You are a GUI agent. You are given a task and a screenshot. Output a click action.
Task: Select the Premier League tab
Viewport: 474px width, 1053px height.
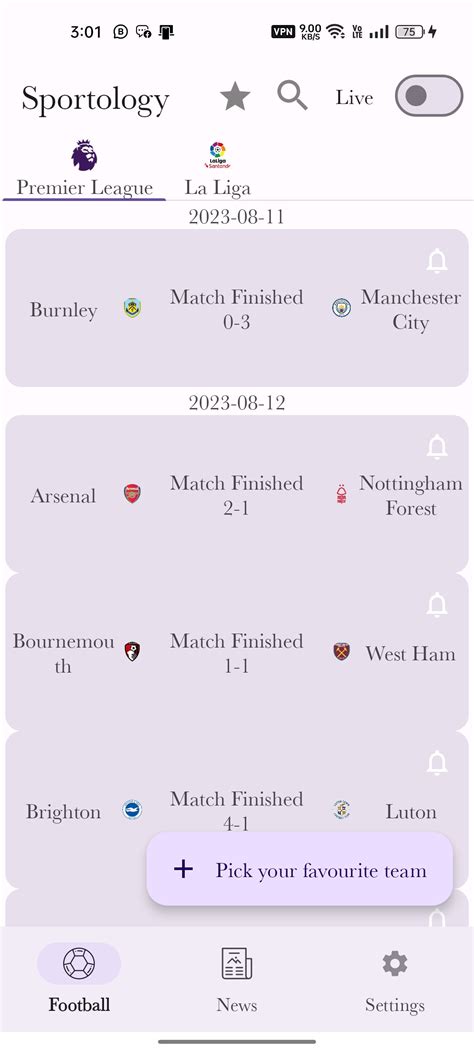coord(85,169)
